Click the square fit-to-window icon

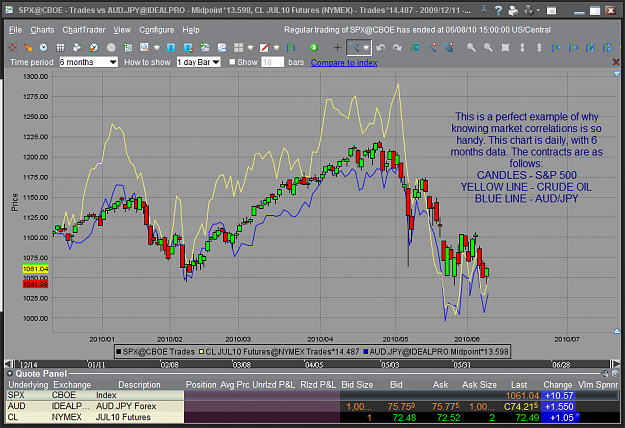(x=505, y=47)
